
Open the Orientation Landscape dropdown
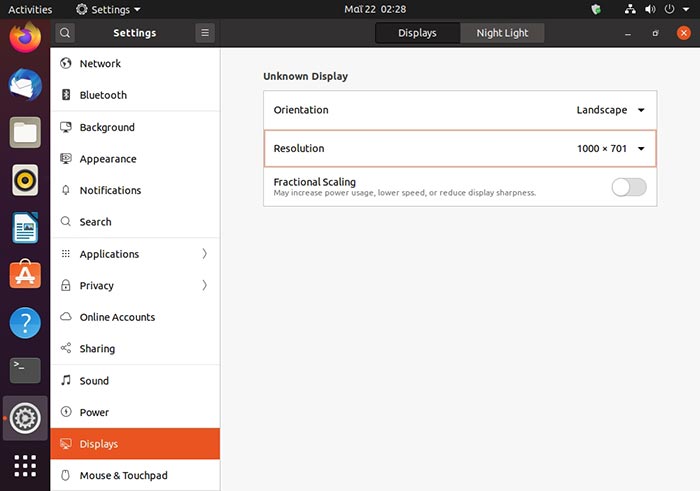tap(610, 110)
